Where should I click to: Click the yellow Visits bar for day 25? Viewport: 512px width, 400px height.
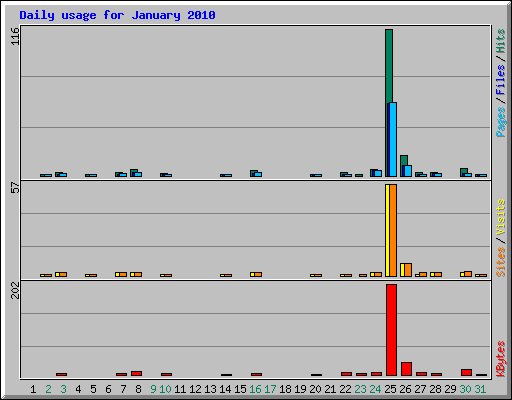pos(387,230)
